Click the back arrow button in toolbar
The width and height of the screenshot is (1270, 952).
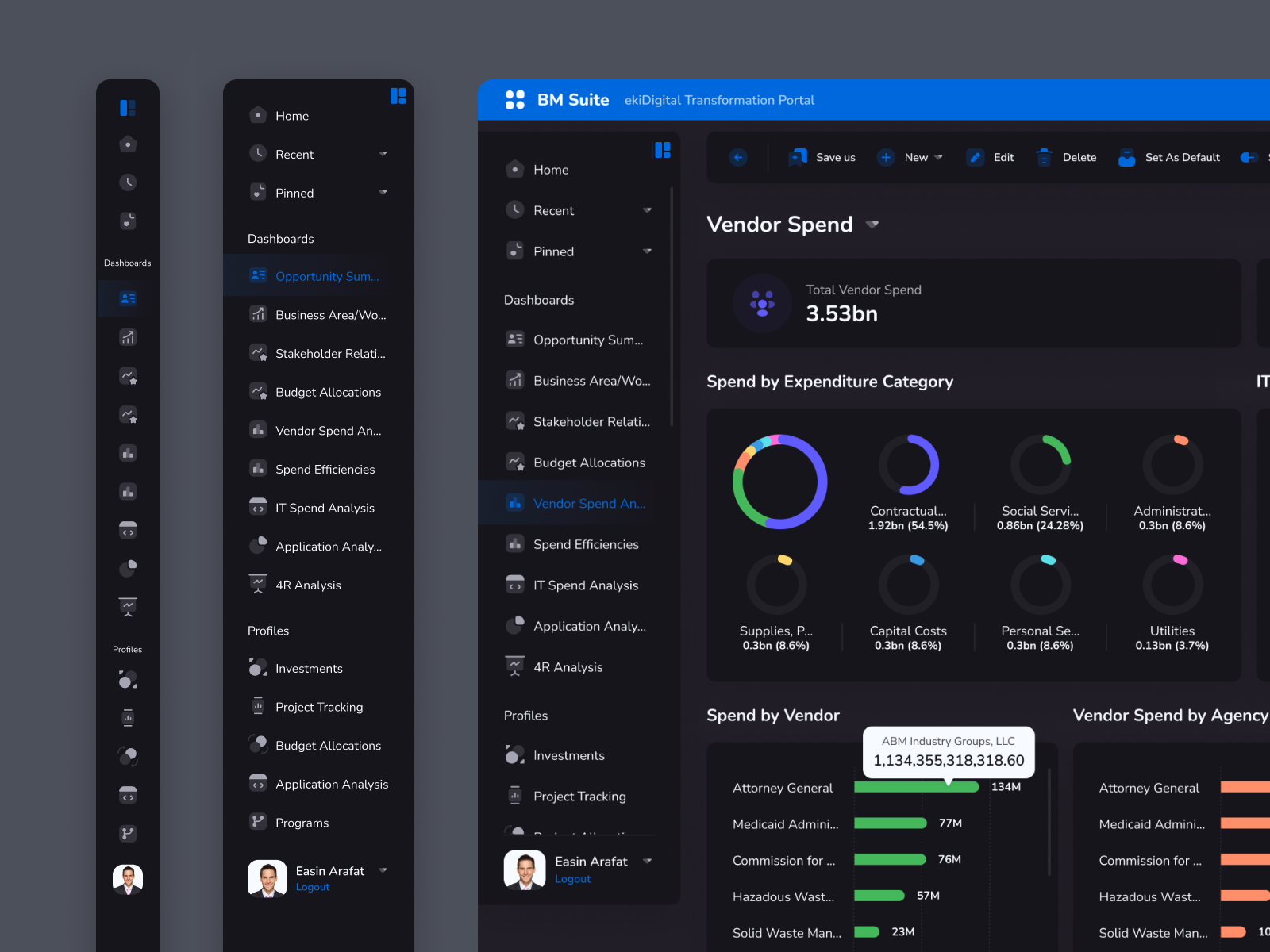pyautogui.click(x=737, y=157)
